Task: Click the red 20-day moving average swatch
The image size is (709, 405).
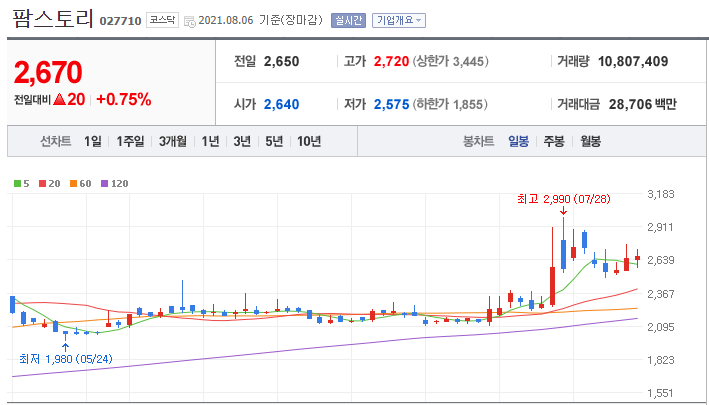Action: click(x=43, y=184)
